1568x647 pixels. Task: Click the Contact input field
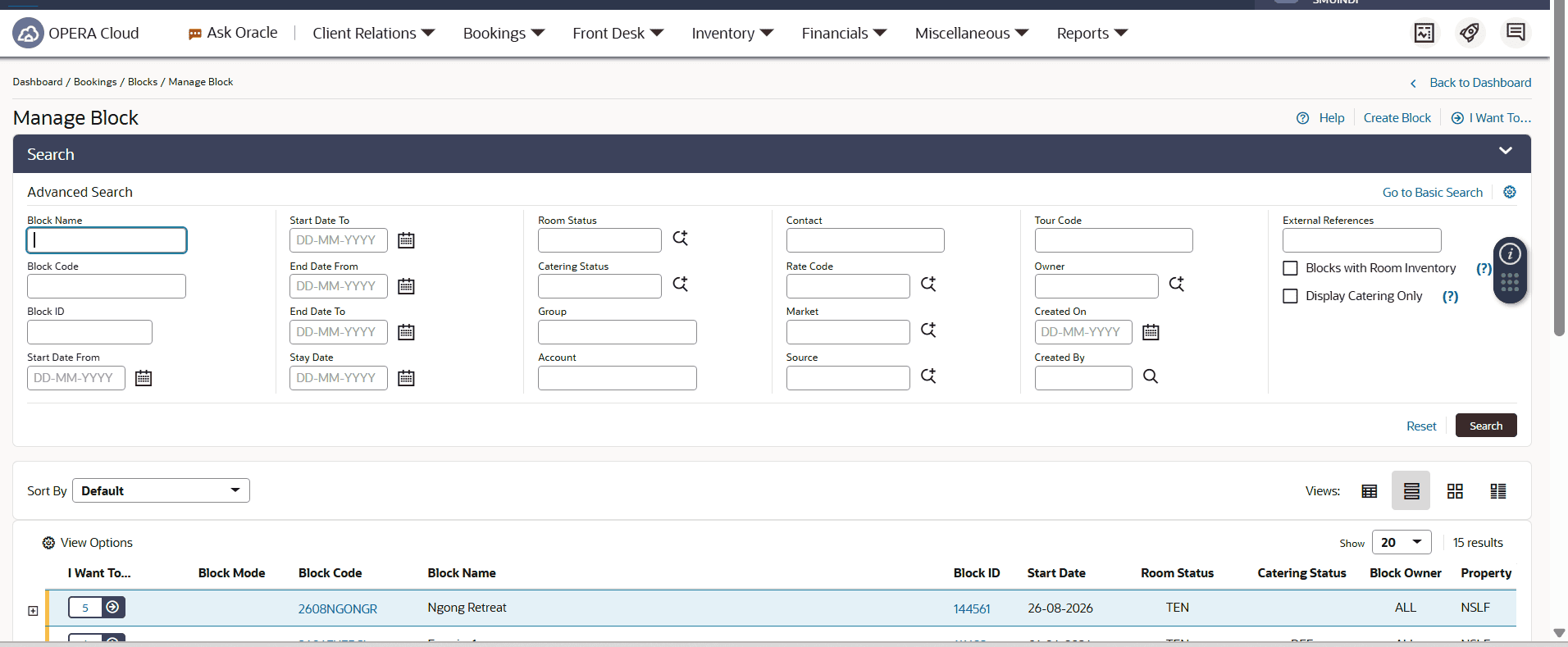(865, 240)
